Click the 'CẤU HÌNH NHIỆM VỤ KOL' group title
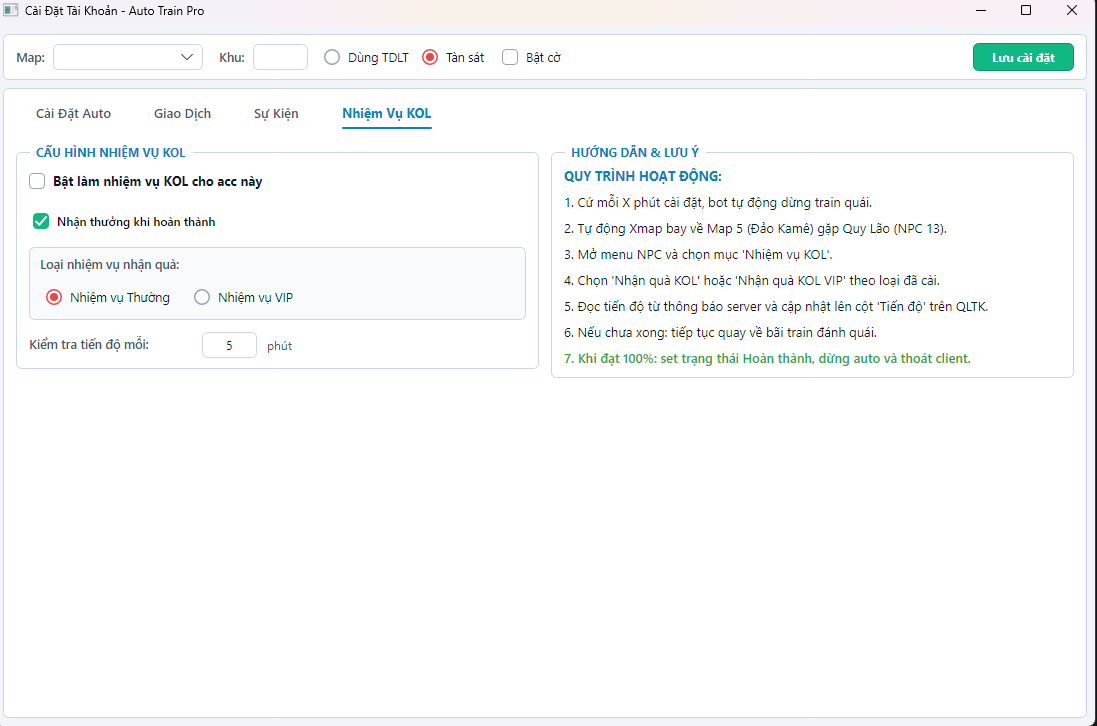Image resolution: width=1097 pixels, height=726 pixels. click(111, 152)
